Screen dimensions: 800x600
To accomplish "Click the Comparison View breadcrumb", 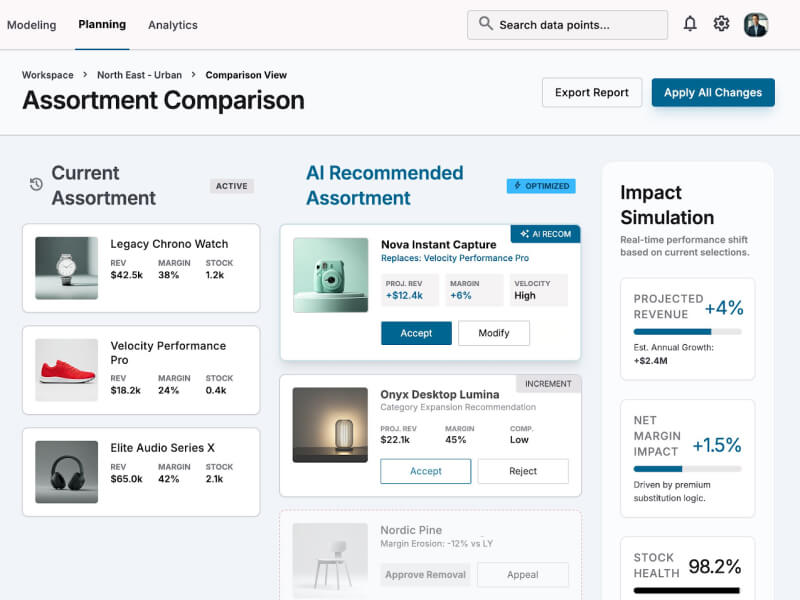I will click(x=246, y=75).
